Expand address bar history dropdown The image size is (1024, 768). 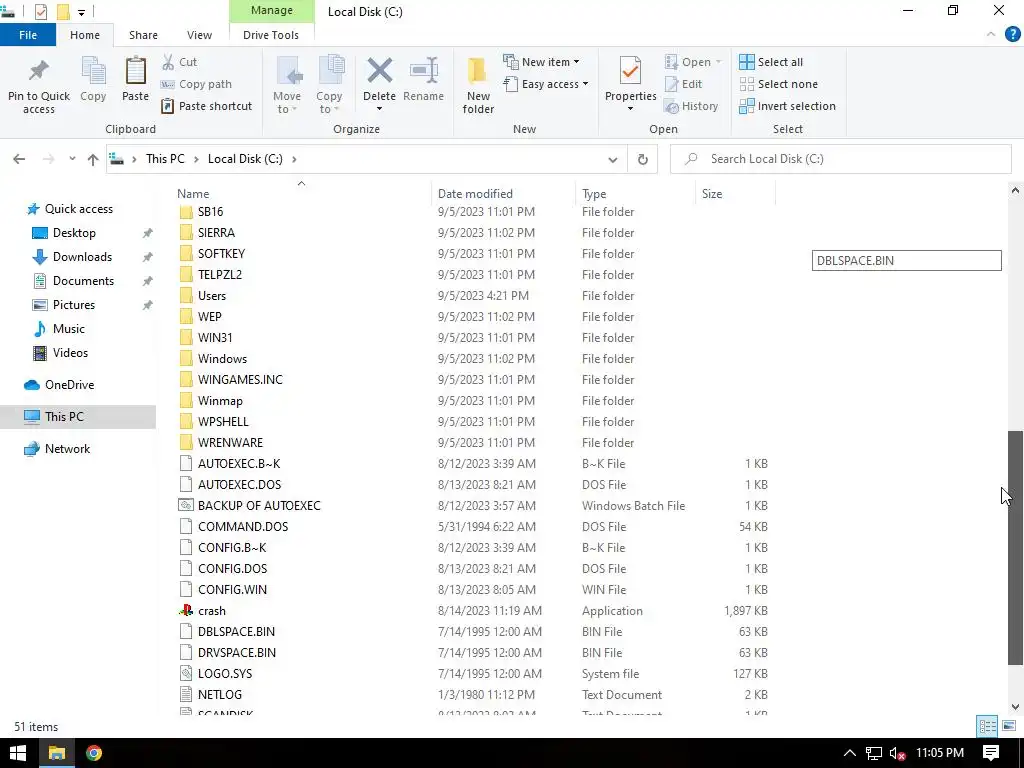[x=613, y=159]
